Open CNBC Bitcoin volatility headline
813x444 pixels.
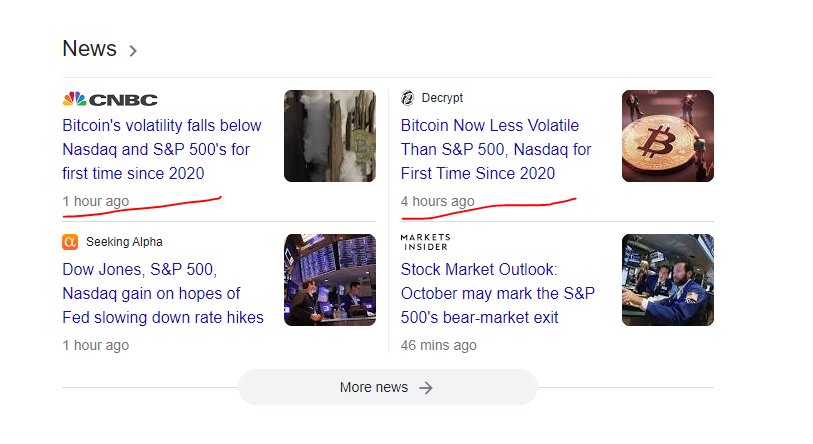tap(162, 149)
